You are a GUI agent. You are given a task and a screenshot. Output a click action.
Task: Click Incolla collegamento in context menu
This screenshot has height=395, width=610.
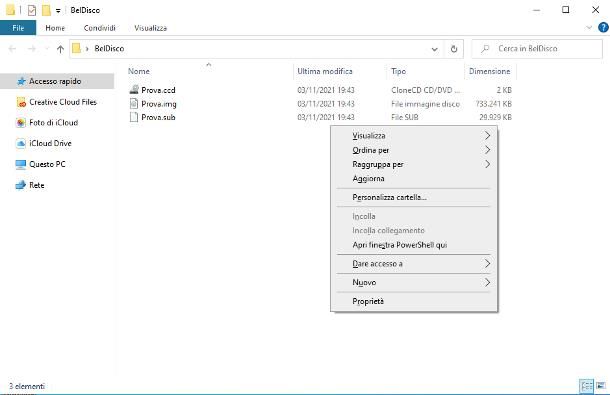click(414, 230)
